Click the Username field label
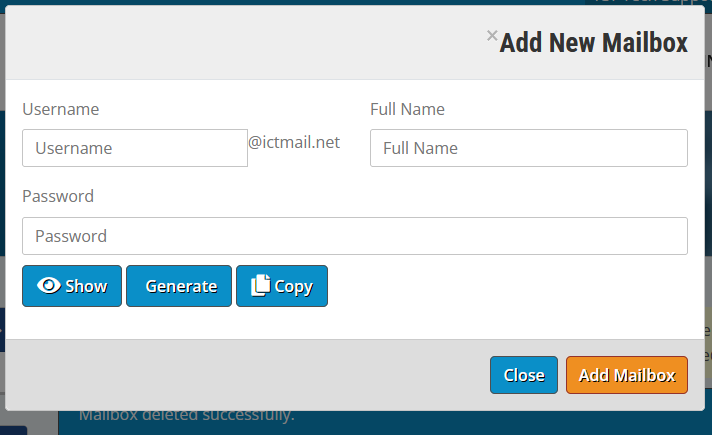Screen dimensions: 712x435 tap(60, 109)
